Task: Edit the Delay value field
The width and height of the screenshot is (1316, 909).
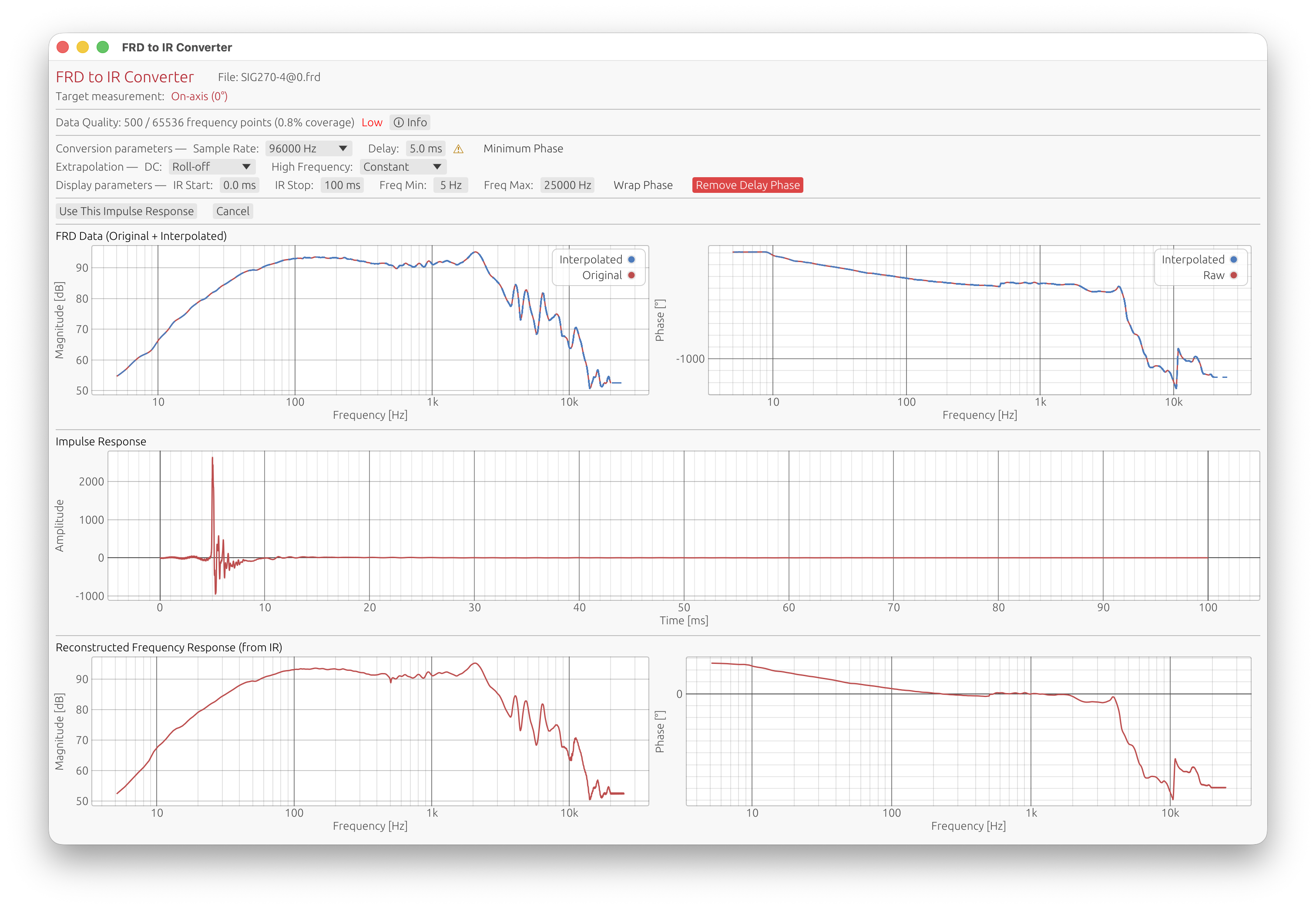Action: [426, 148]
